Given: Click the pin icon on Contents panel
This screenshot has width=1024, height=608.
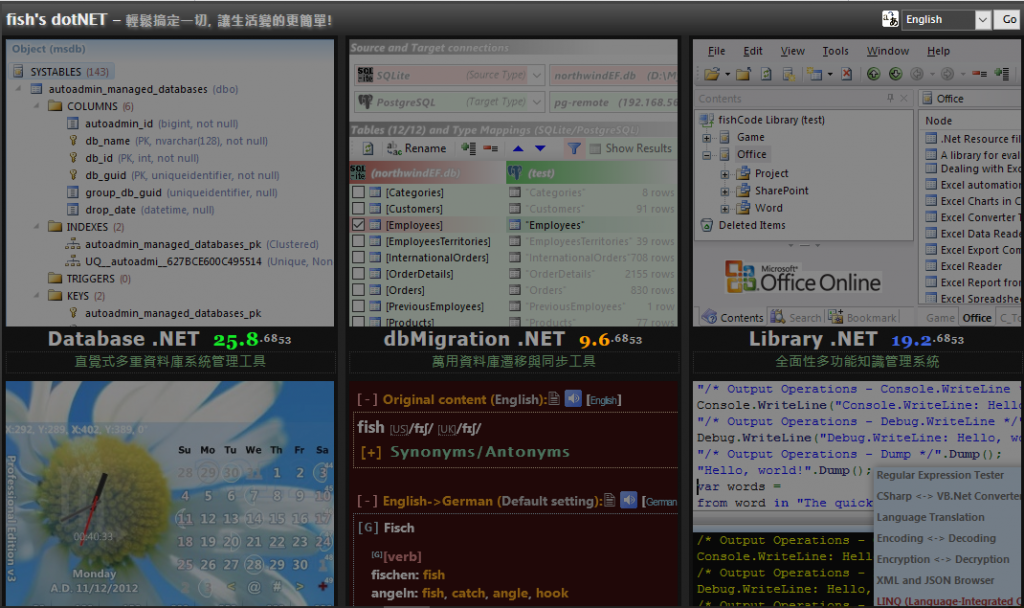Looking at the screenshot, I should click(x=890, y=99).
